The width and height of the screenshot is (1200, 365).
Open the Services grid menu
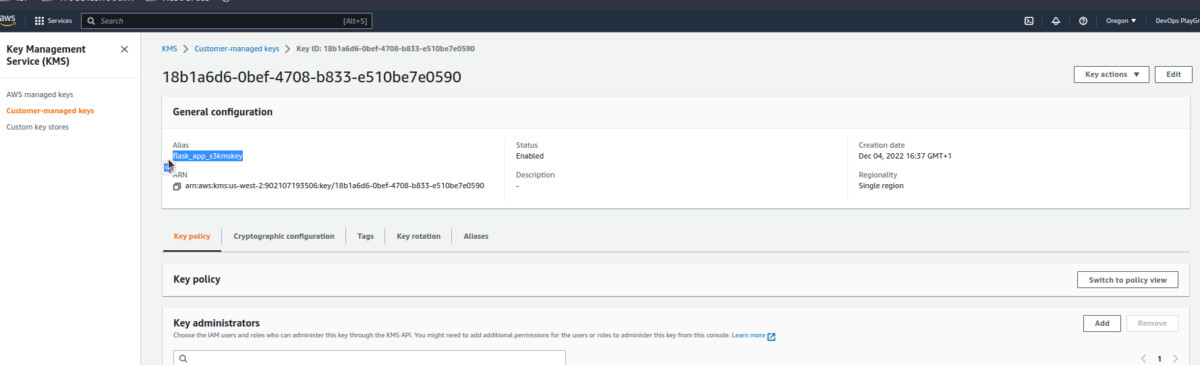point(53,20)
